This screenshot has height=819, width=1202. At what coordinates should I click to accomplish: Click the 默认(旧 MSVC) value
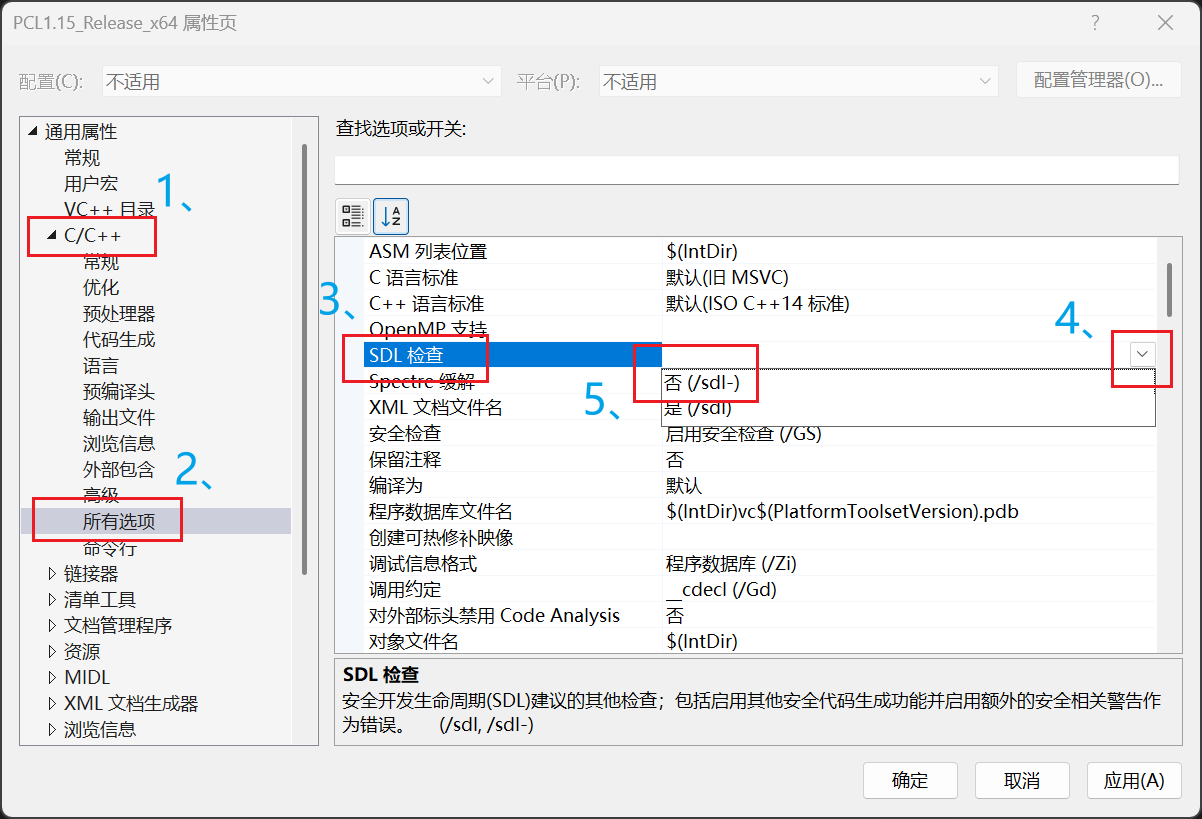pyautogui.click(x=727, y=278)
